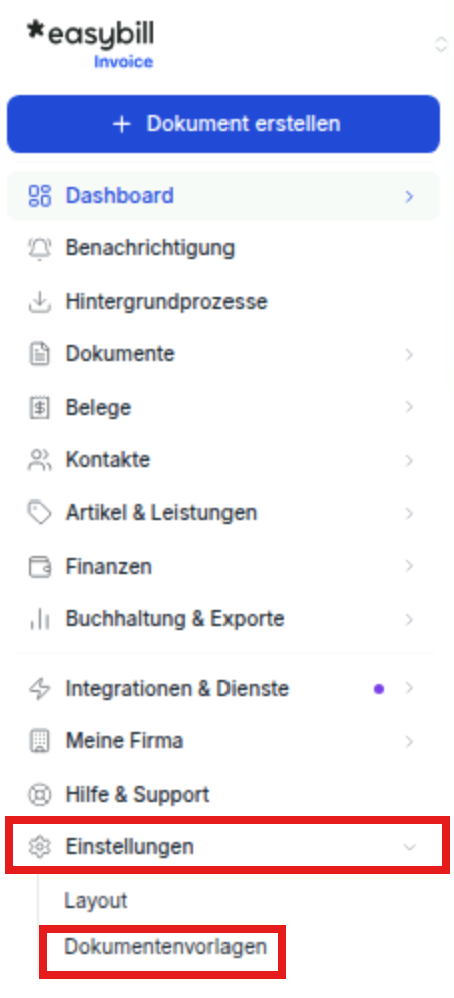
Task: Open the Layout settings entry
Action: pos(96,900)
